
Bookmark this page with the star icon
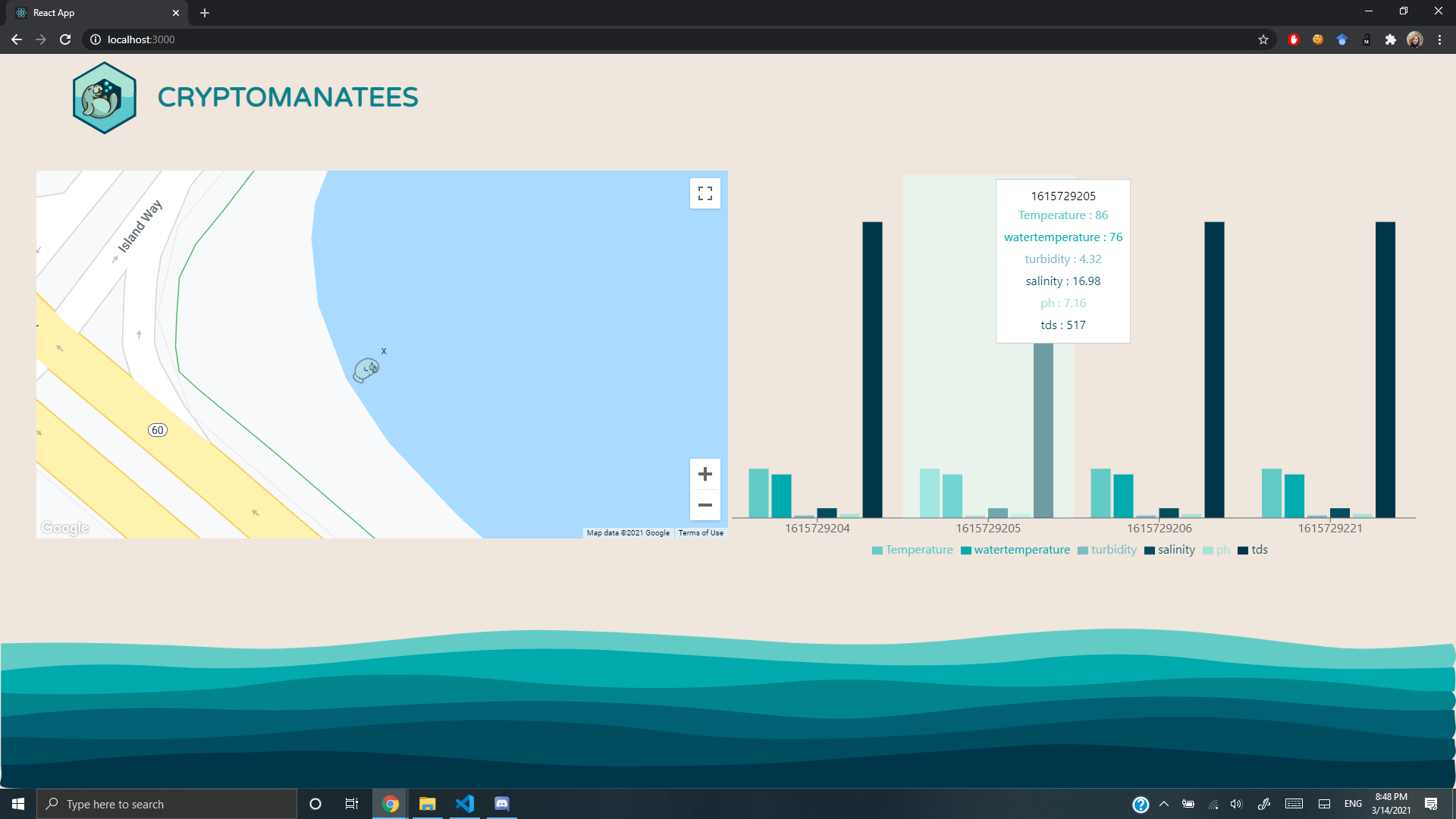tap(1263, 39)
